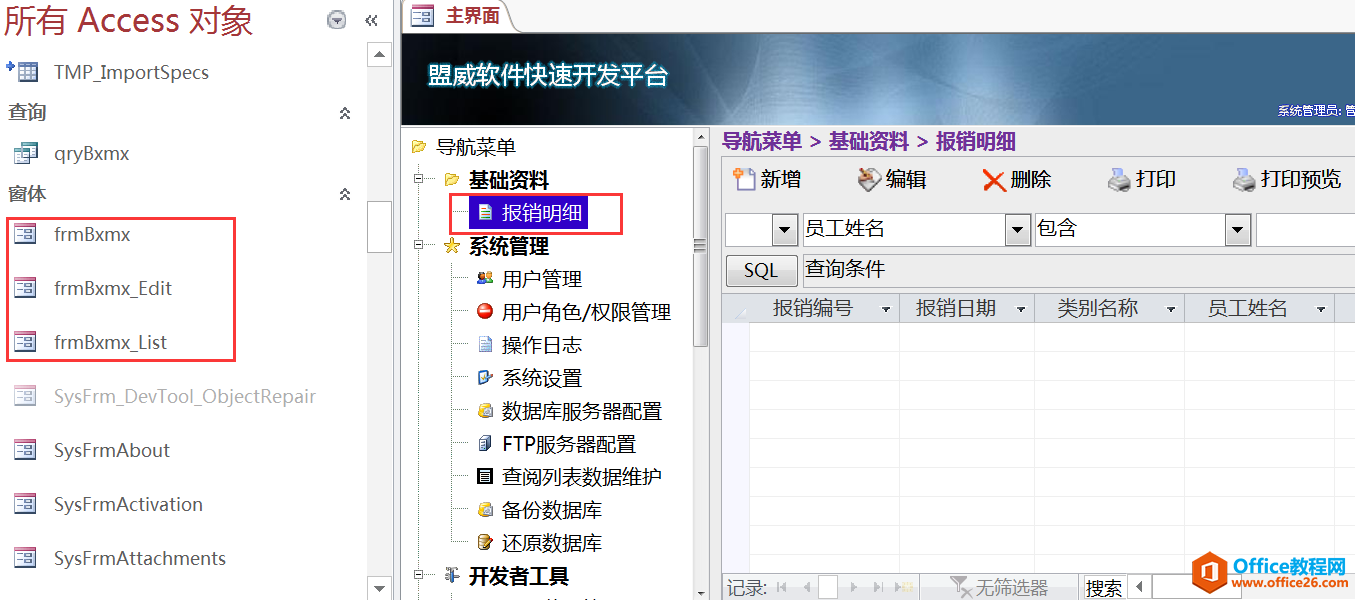Select the SysFrmActivation form icon
The height and width of the screenshot is (600, 1355).
[x=25, y=505]
